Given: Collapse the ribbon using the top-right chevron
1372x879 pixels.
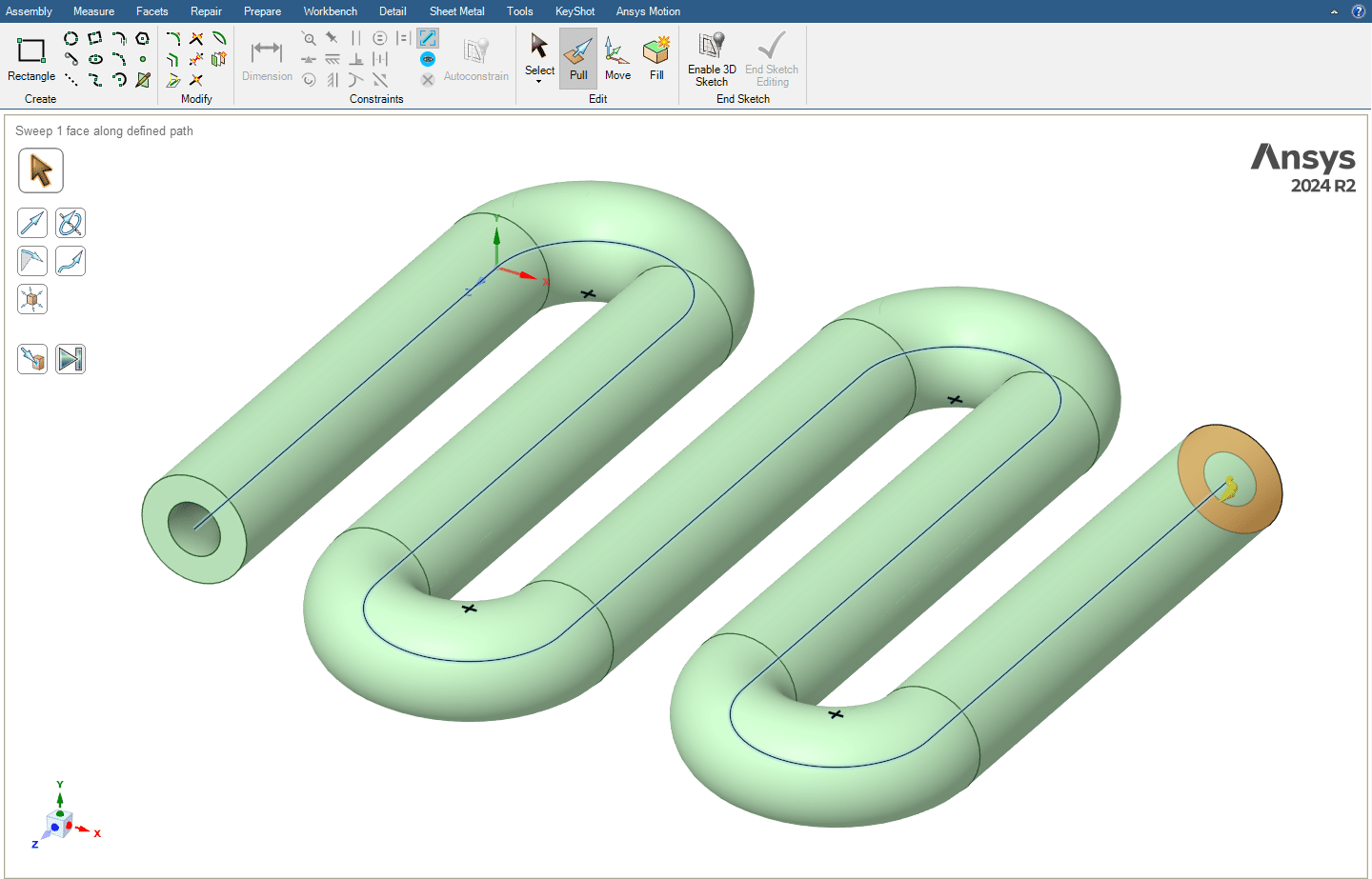Looking at the screenshot, I should pyautogui.click(x=1334, y=11).
